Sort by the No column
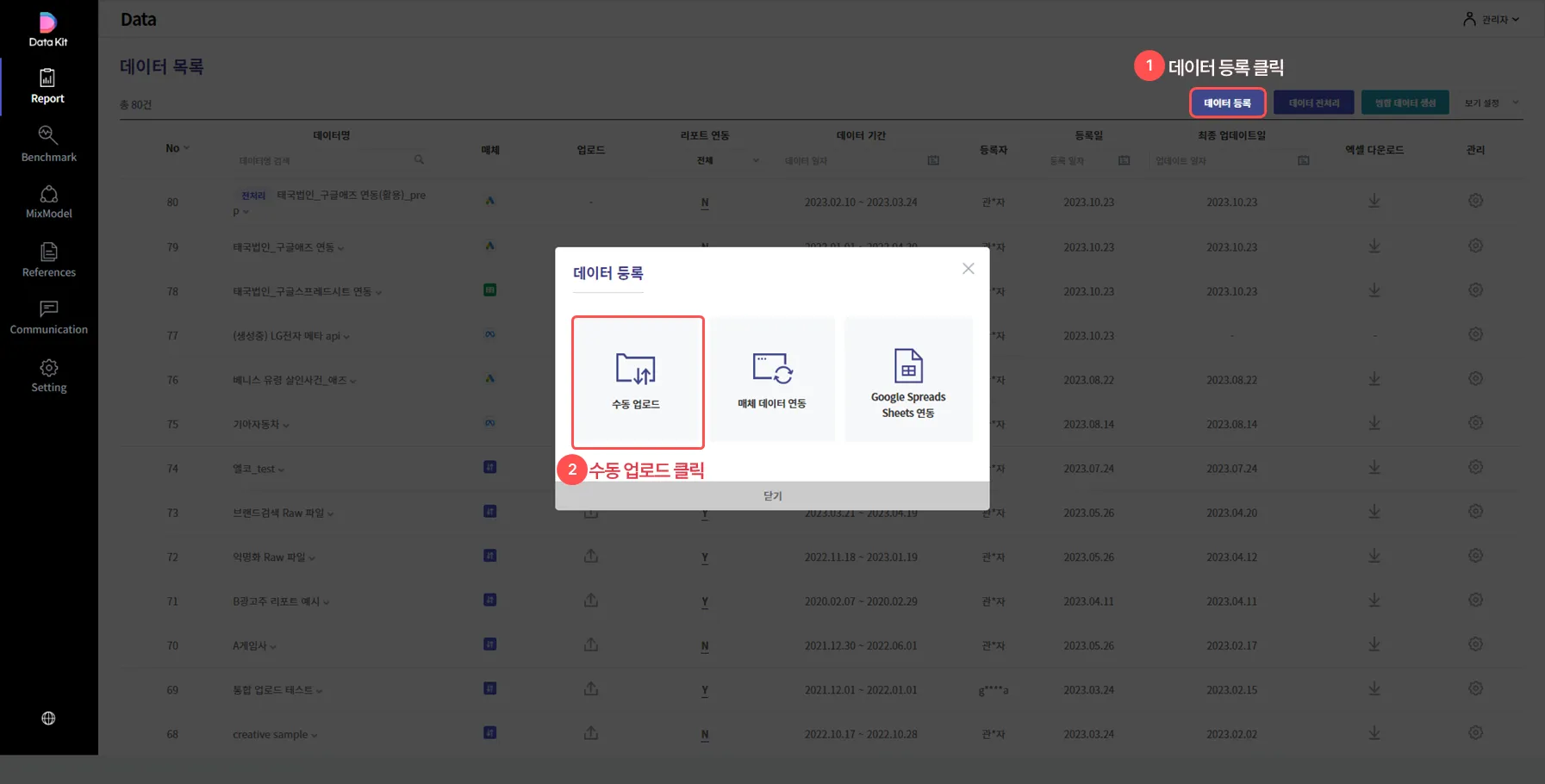Screen dimensions: 1545x784 pyautogui.click(x=177, y=148)
